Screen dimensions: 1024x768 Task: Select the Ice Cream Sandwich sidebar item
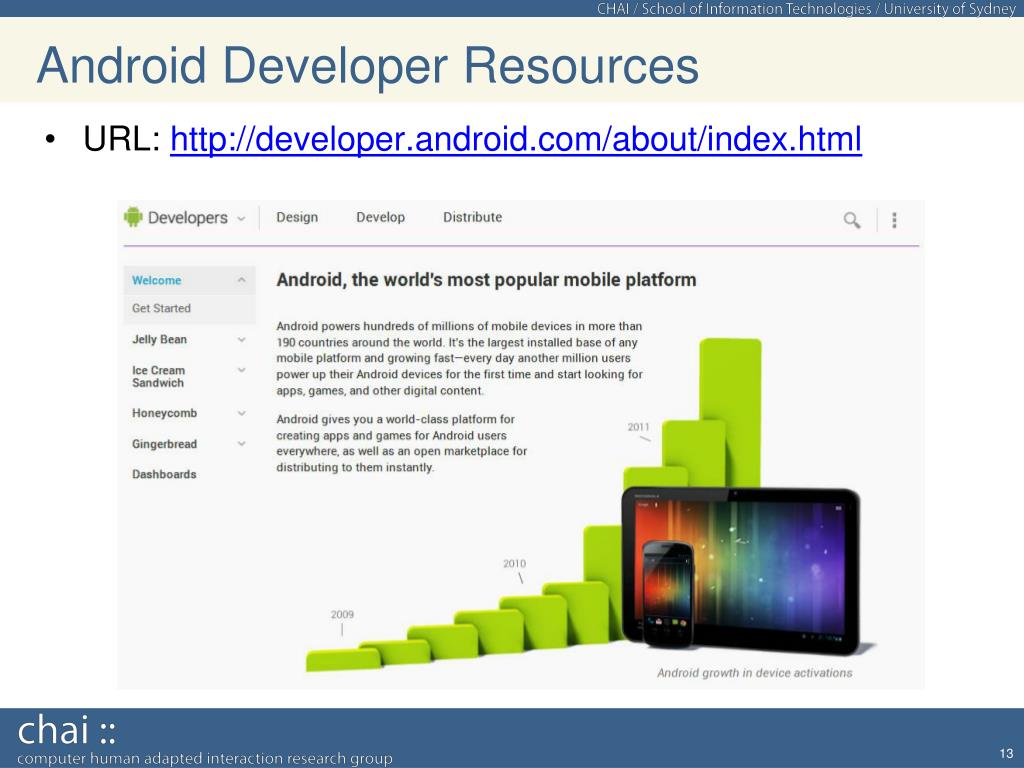pyautogui.click(x=159, y=376)
